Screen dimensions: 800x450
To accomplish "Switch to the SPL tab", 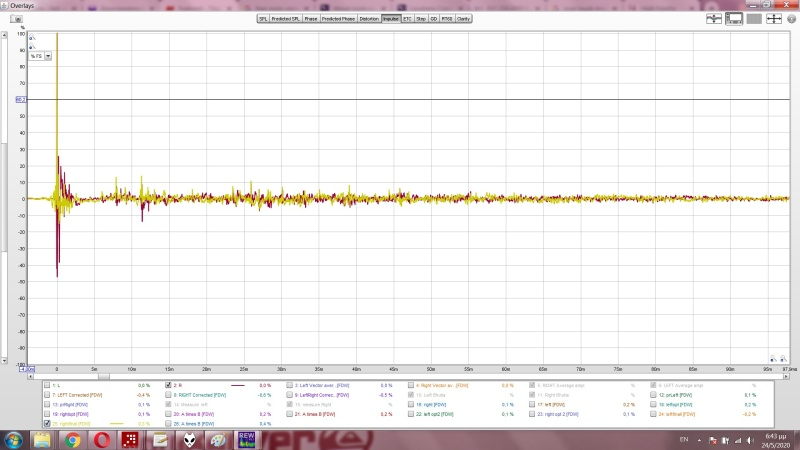I will point(264,18).
